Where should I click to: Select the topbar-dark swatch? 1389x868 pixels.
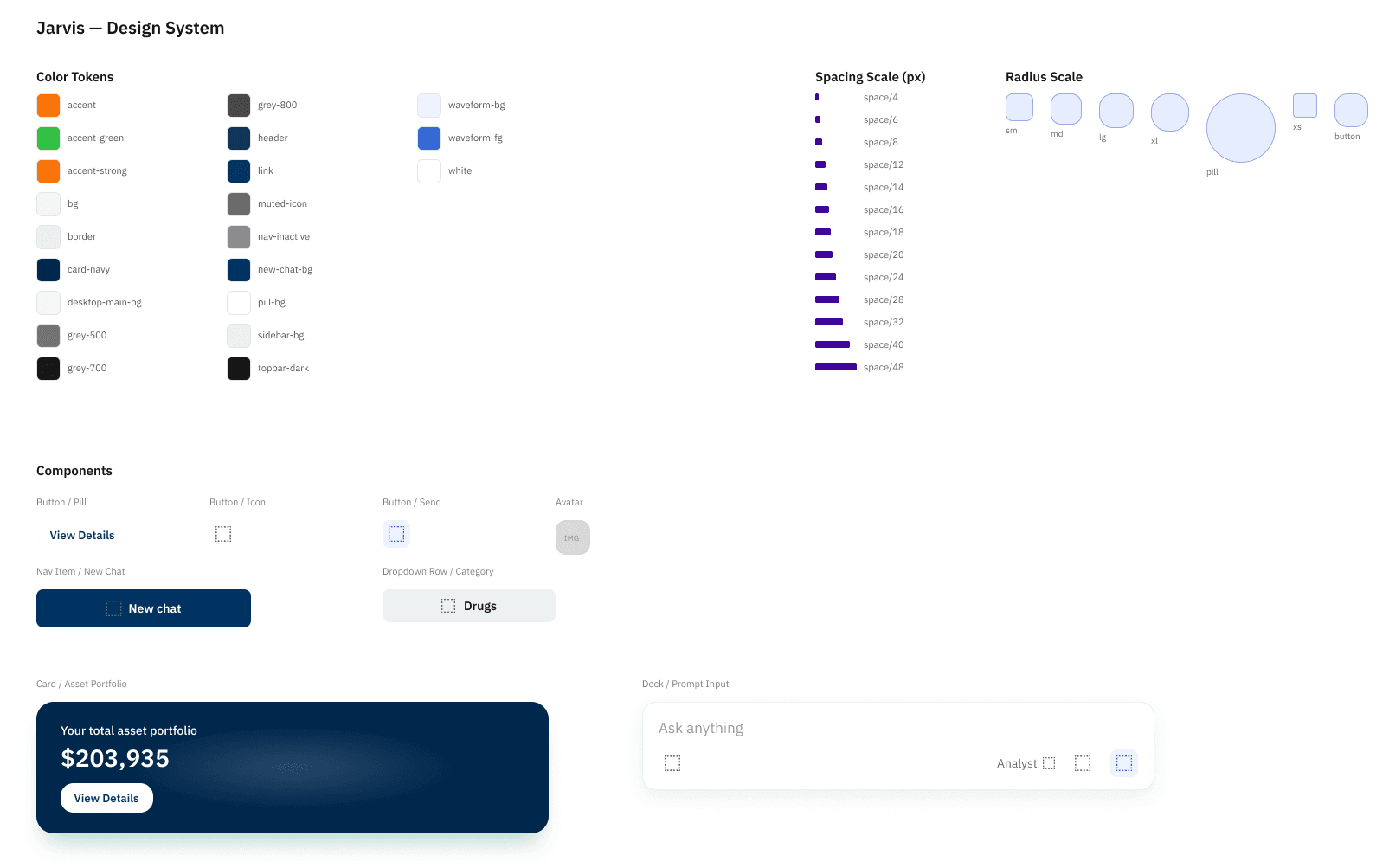(239, 369)
